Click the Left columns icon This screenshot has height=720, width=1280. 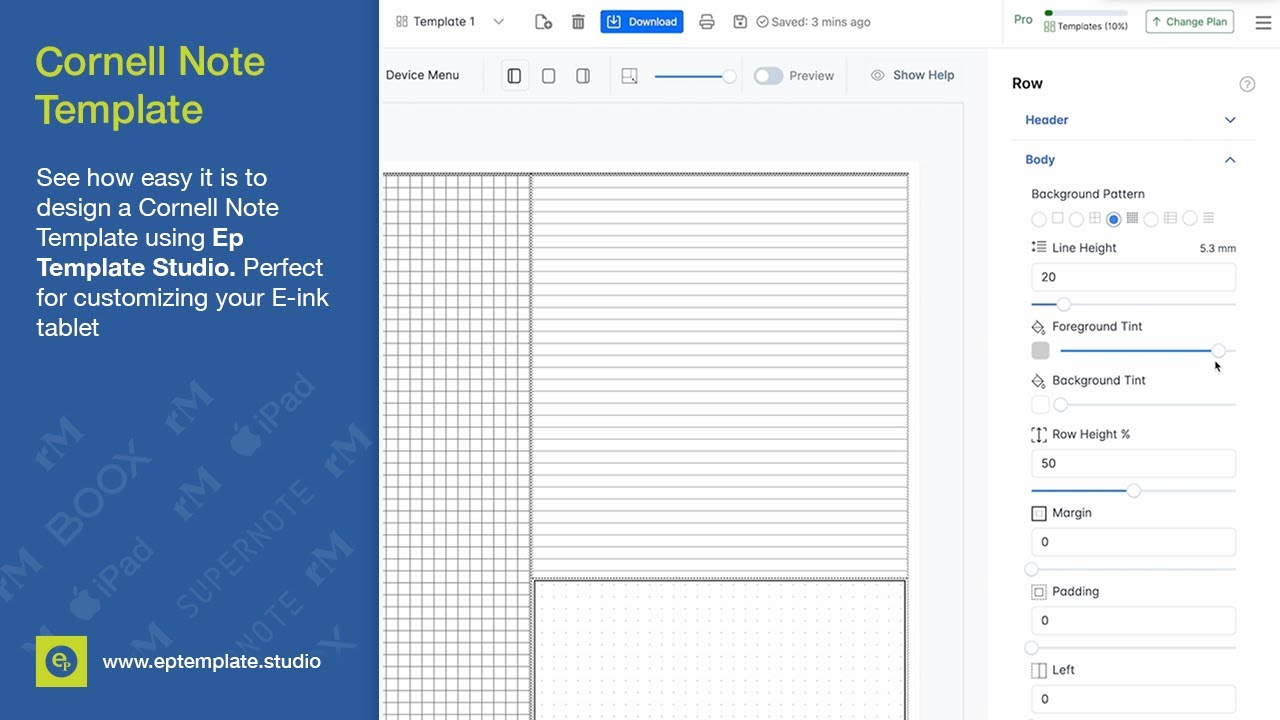point(1039,671)
